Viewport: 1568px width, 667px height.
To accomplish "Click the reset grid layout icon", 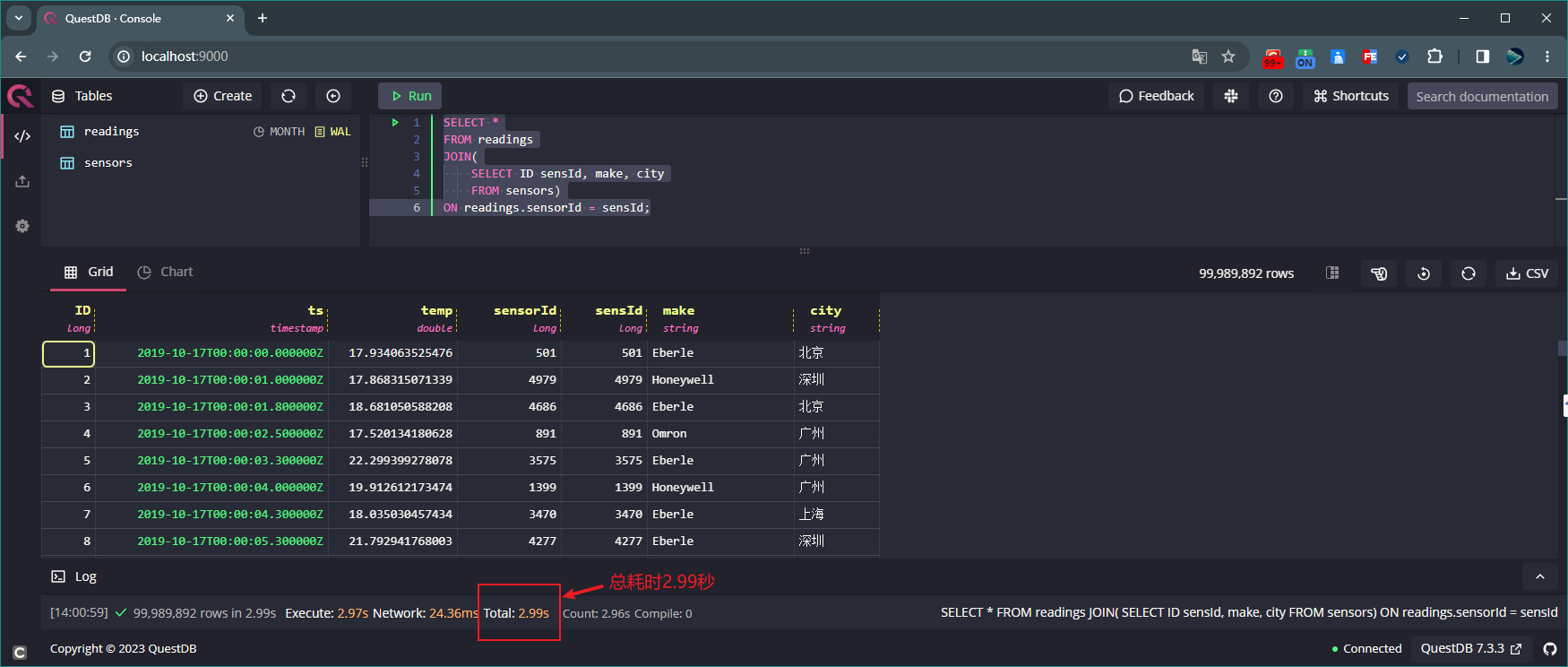I will pyautogui.click(x=1424, y=273).
